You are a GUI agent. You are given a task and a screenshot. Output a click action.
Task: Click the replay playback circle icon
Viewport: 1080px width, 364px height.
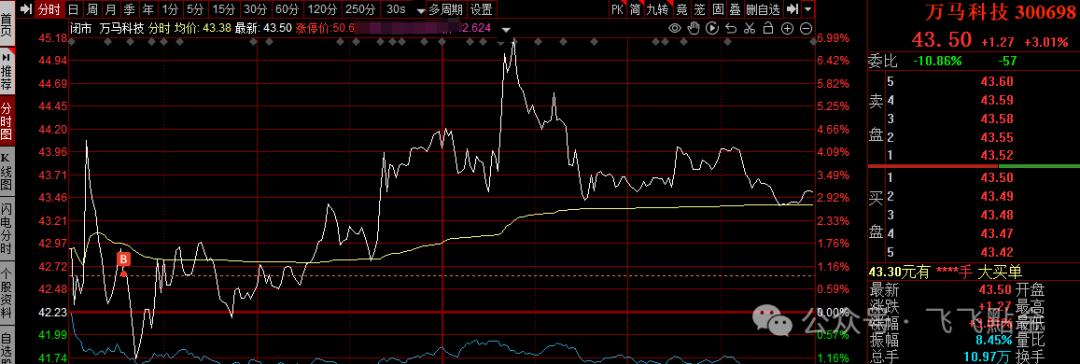click(713, 28)
